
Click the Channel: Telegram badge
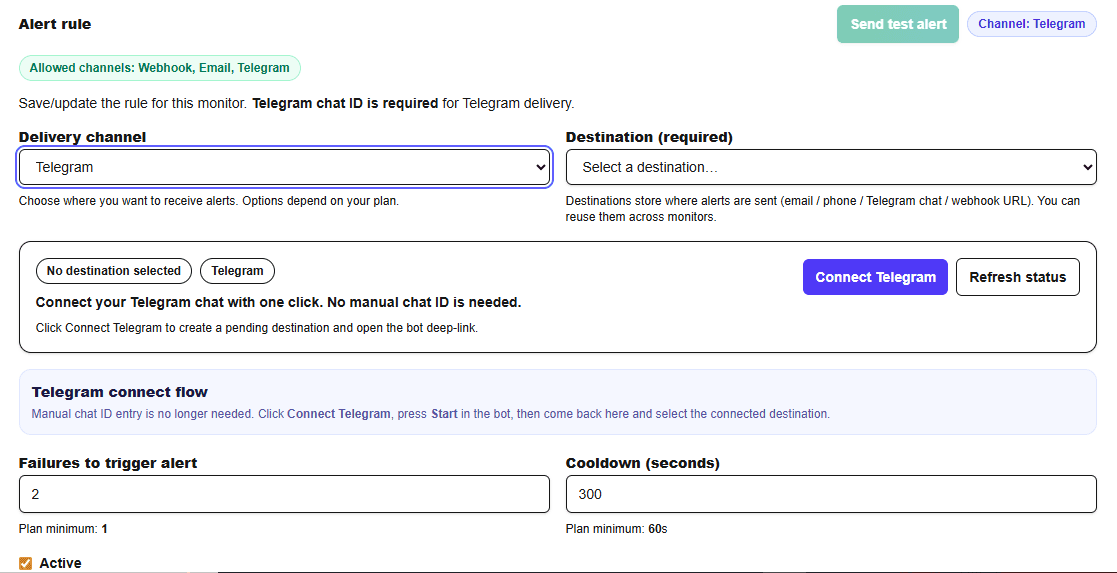tap(1032, 24)
